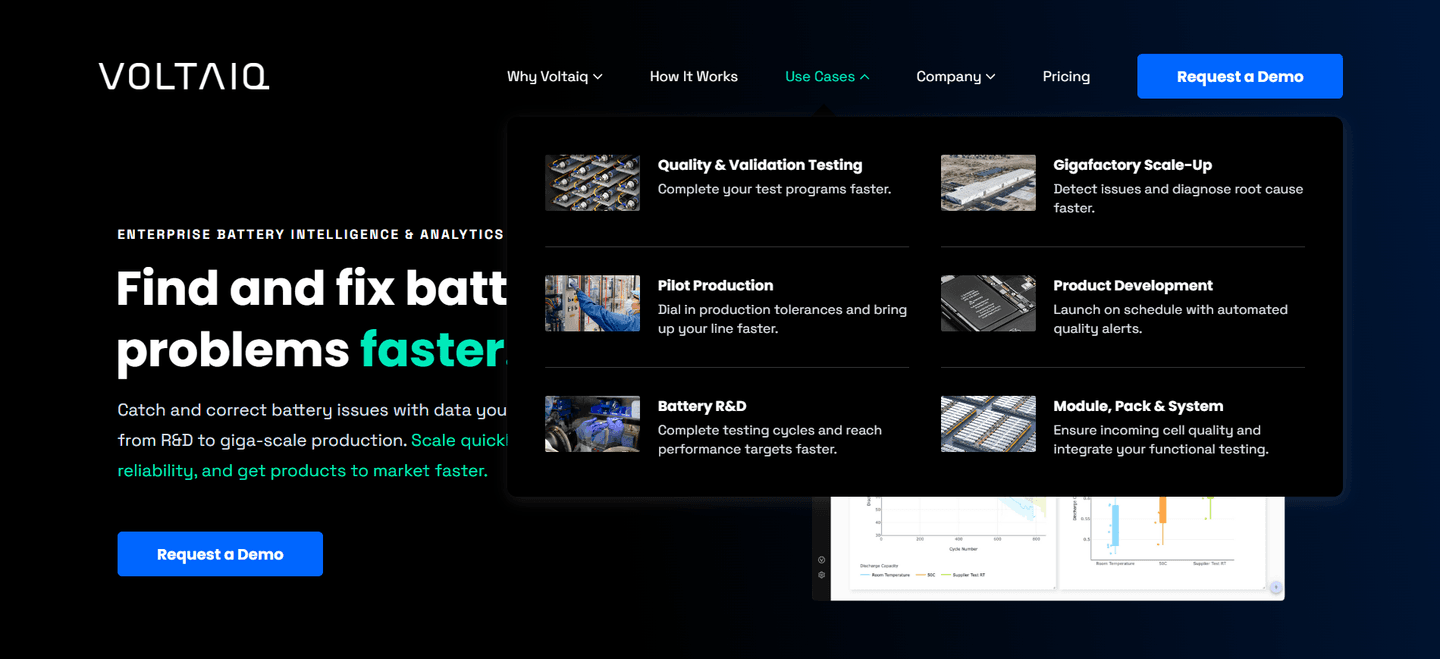Click "Complete testing cycles and reach performance targets" text
Viewport: 1440px width, 659px height.
pos(769,440)
